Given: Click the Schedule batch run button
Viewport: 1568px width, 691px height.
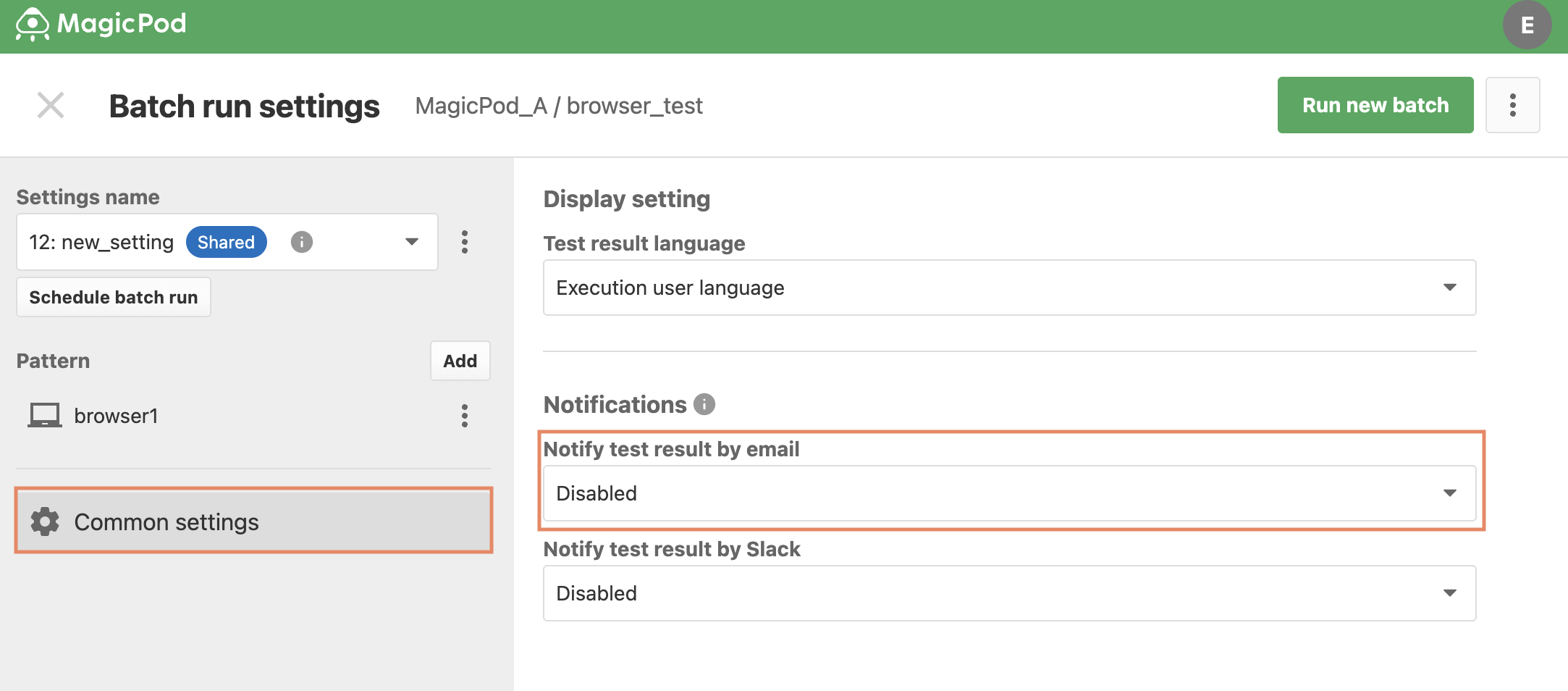Looking at the screenshot, I should click(114, 297).
